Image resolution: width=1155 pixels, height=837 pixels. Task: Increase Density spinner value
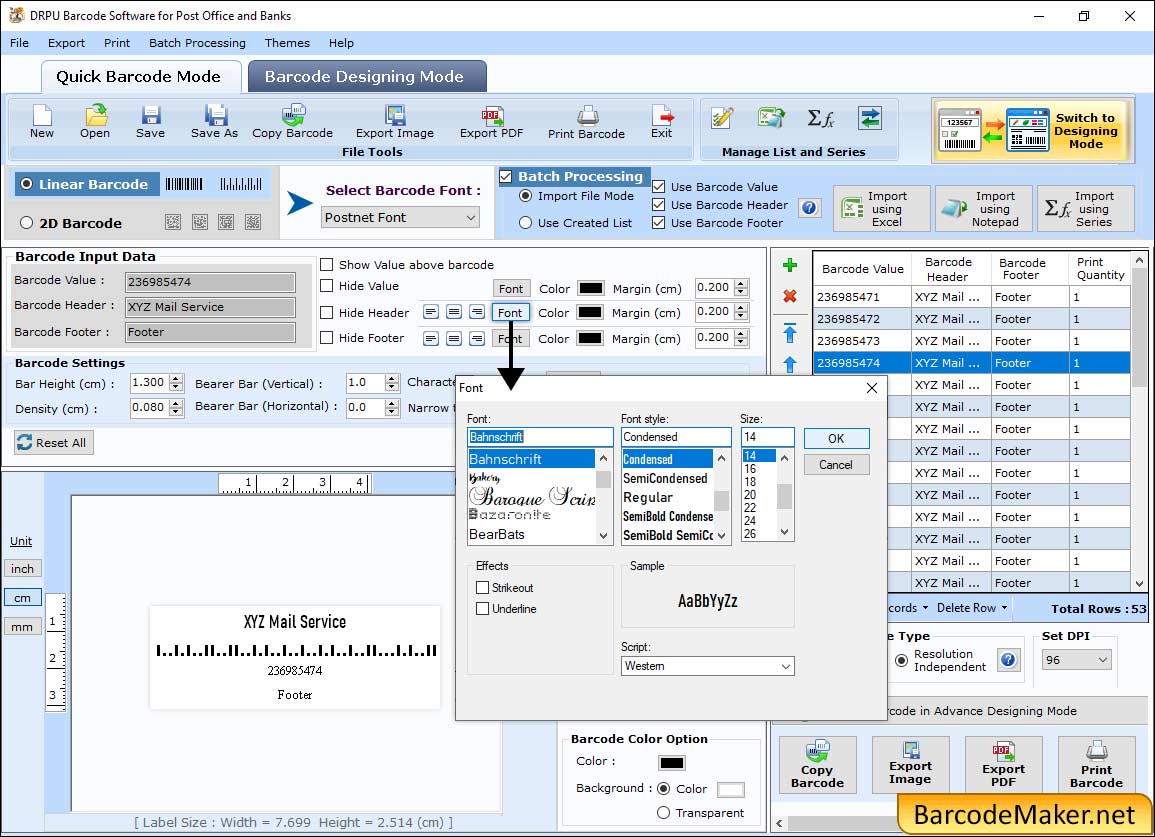tap(175, 404)
